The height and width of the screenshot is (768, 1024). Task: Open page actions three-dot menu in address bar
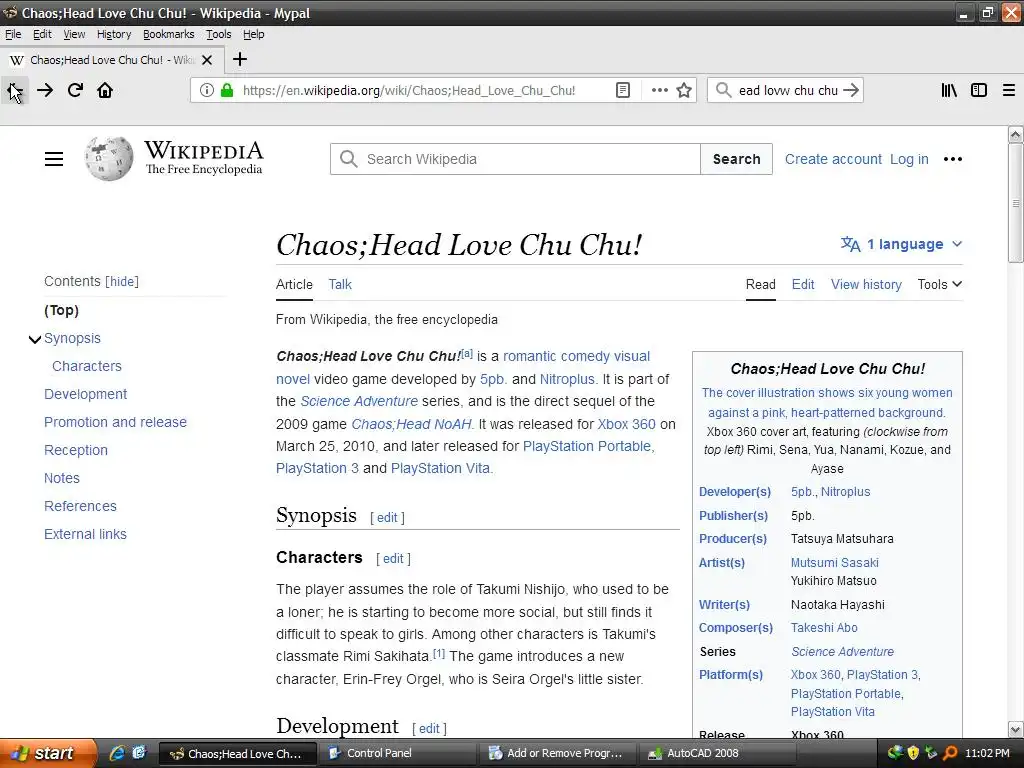660,90
